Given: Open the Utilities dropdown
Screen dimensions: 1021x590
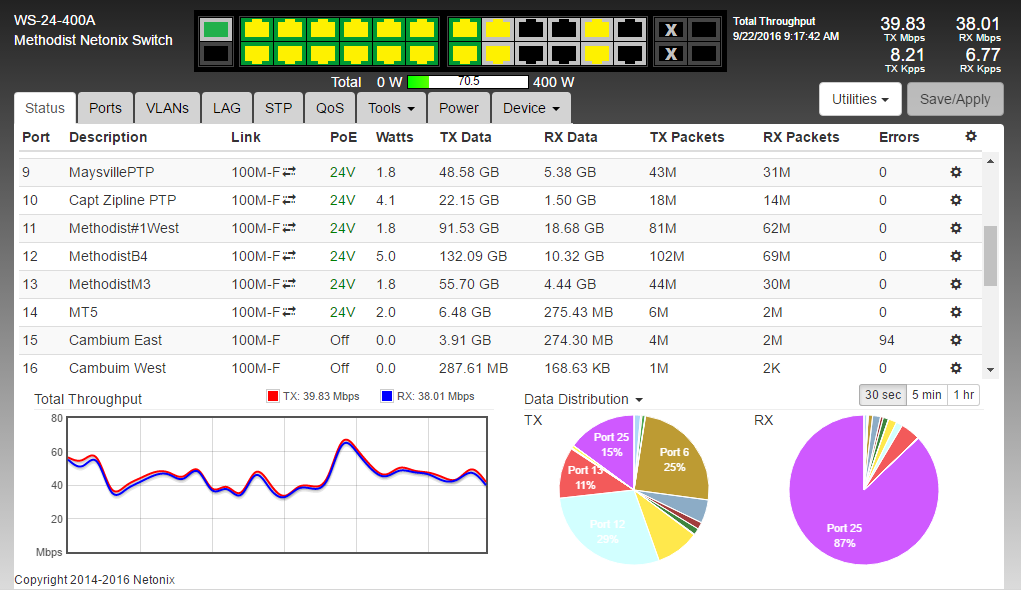Looking at the screenshot, I should (860, 99).
